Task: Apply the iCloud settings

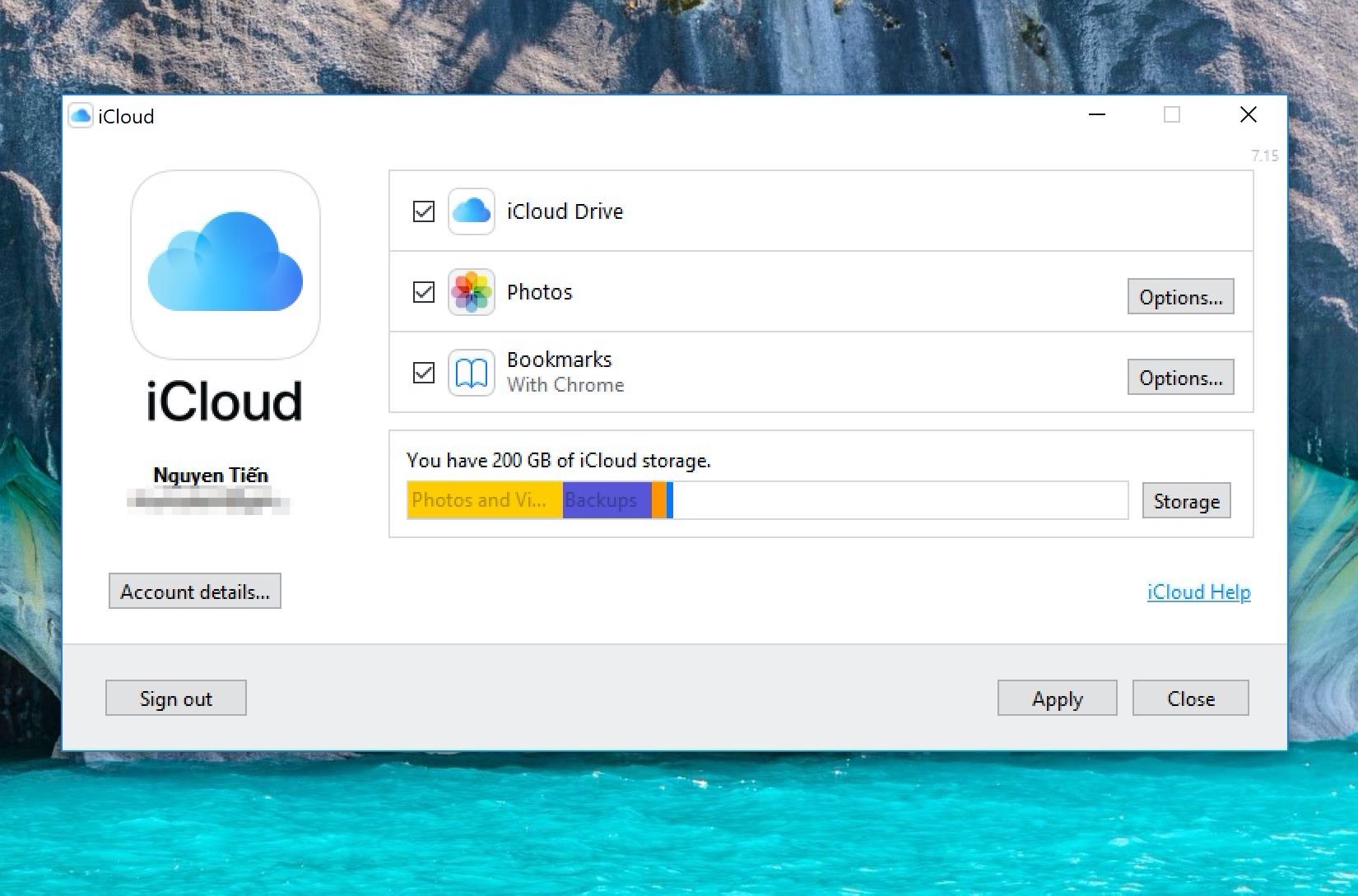Action: (1058, 699)
